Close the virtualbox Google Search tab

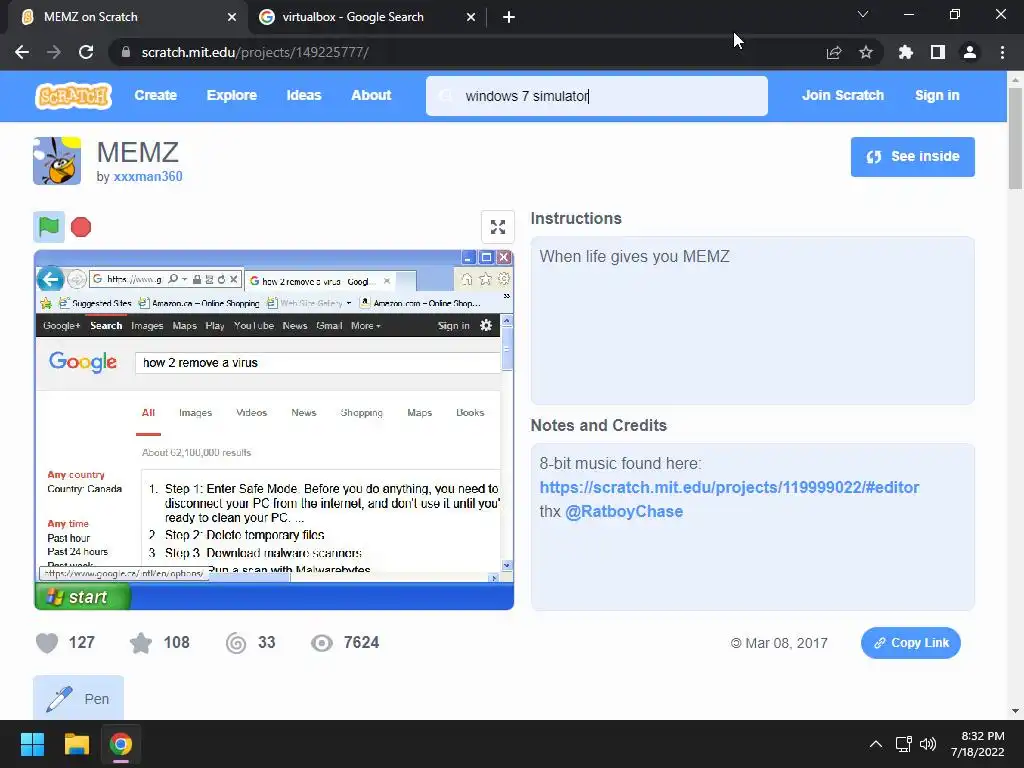(x=471, y=17)
